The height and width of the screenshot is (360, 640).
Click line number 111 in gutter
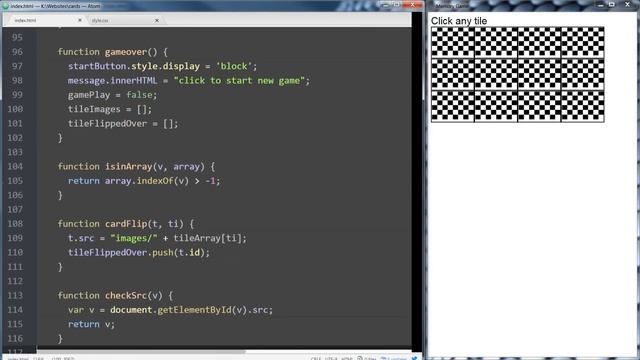[15, 267]
